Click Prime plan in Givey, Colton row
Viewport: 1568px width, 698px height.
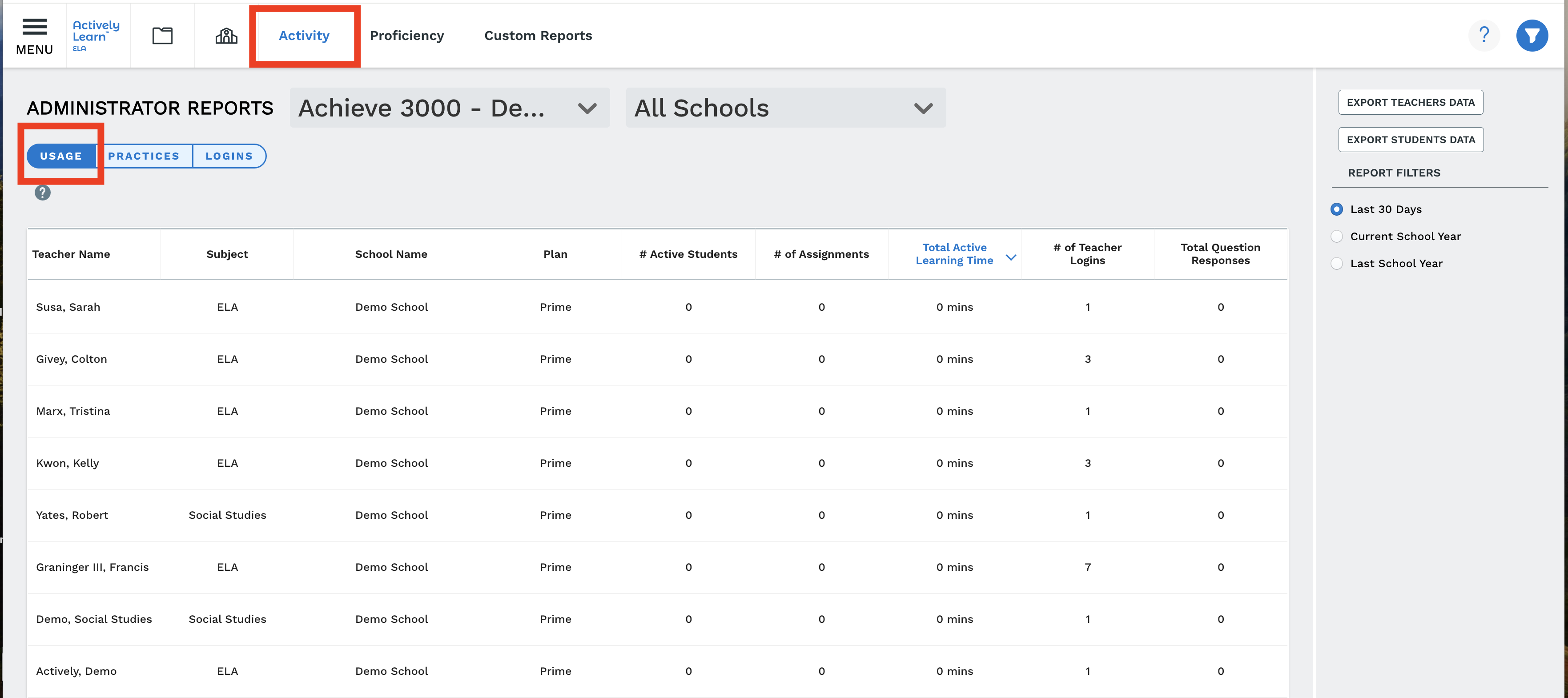555,359
